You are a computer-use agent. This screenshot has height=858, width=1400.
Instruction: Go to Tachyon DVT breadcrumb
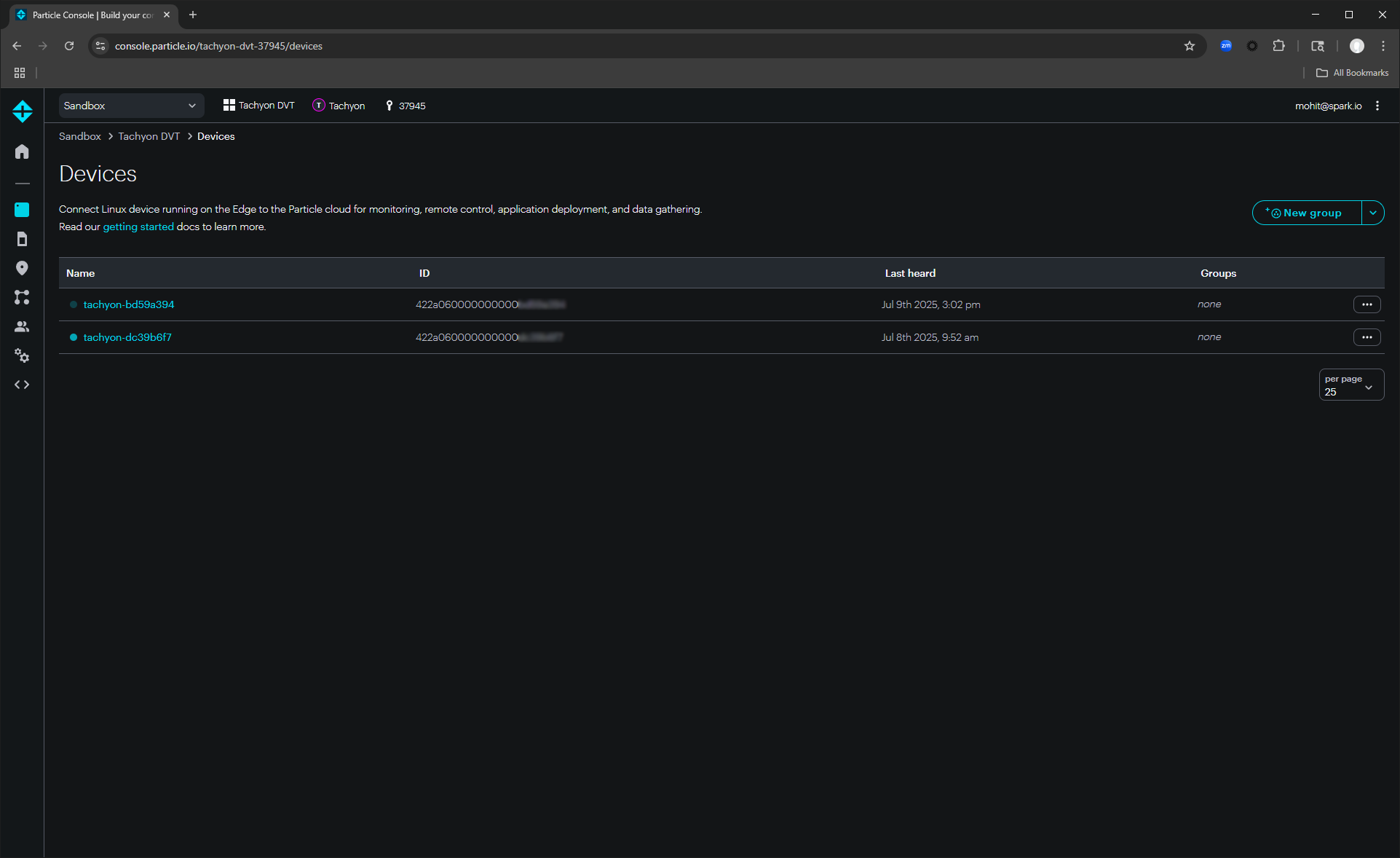coord(149,136)
